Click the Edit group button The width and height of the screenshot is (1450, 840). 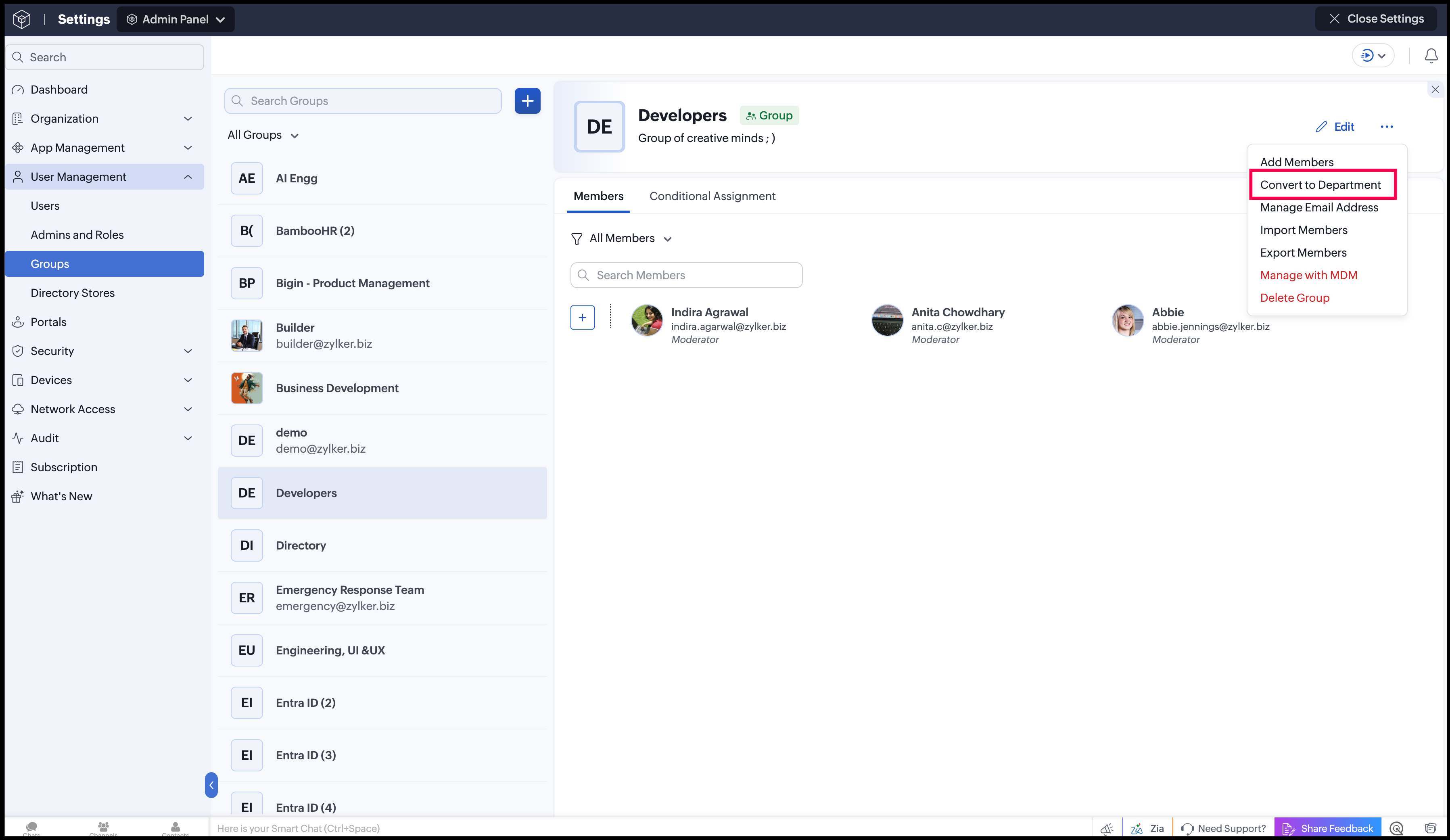tap(1335, 127)
